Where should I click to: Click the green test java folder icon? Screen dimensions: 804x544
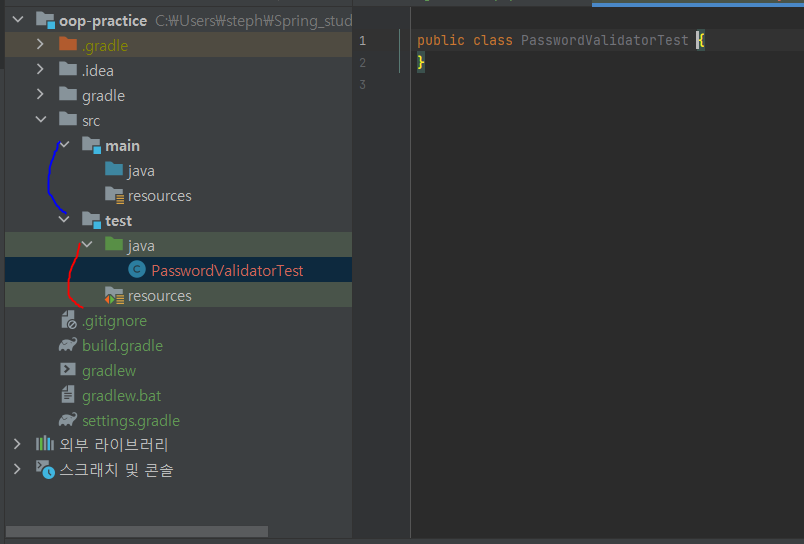click(x=114, y=244)
